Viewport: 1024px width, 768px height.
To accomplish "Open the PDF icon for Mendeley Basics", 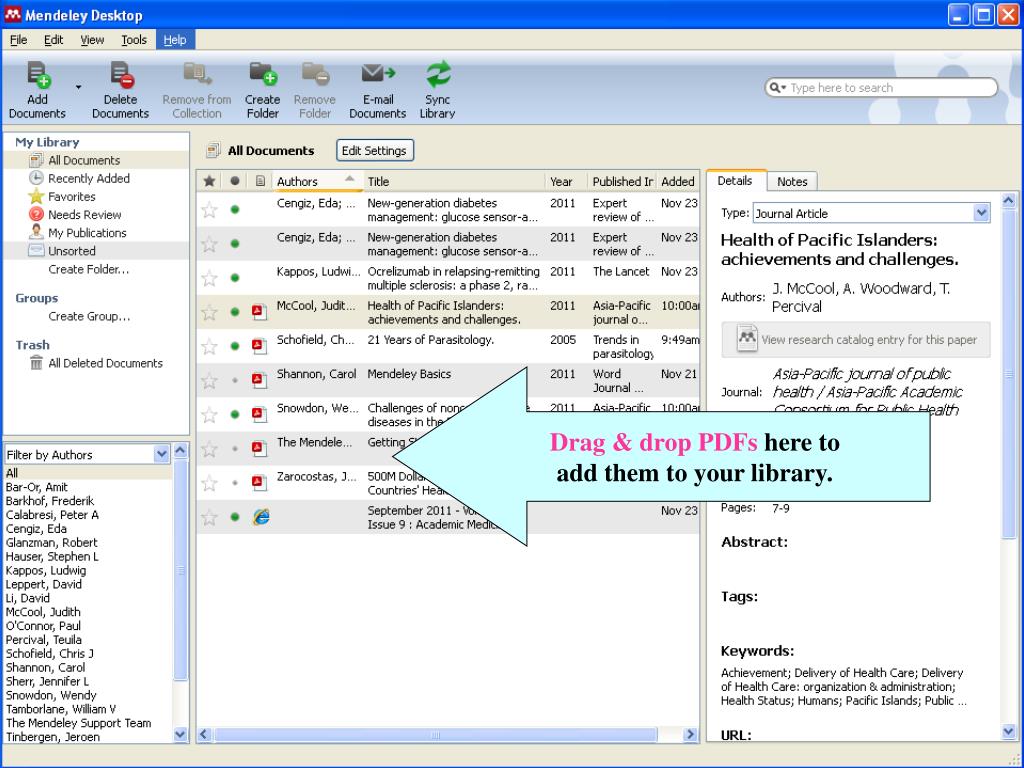I will tap(259, 380).
